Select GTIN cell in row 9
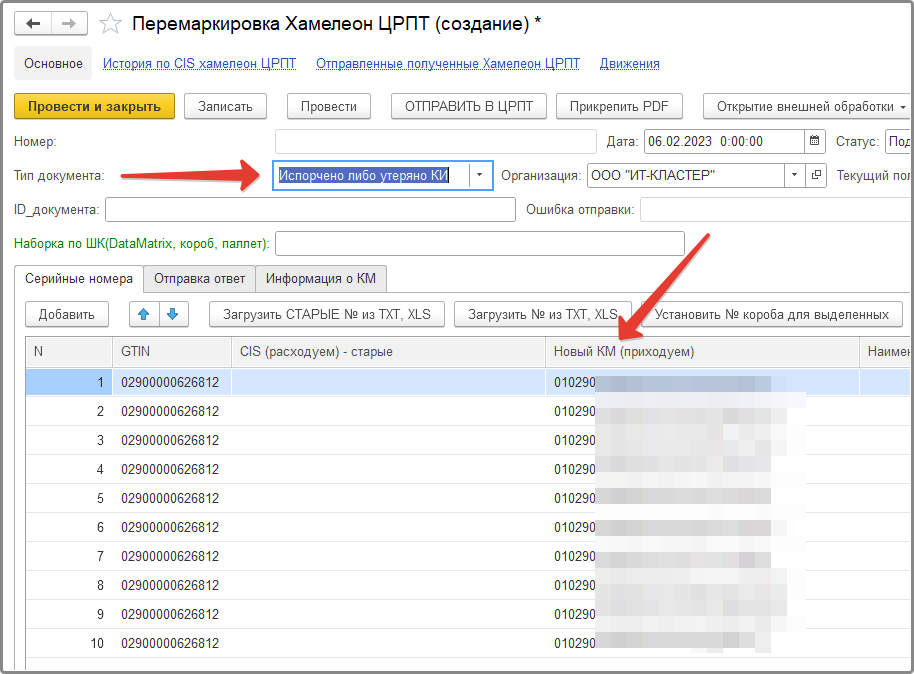The image size is (914, 674). [x=172, y=614]
